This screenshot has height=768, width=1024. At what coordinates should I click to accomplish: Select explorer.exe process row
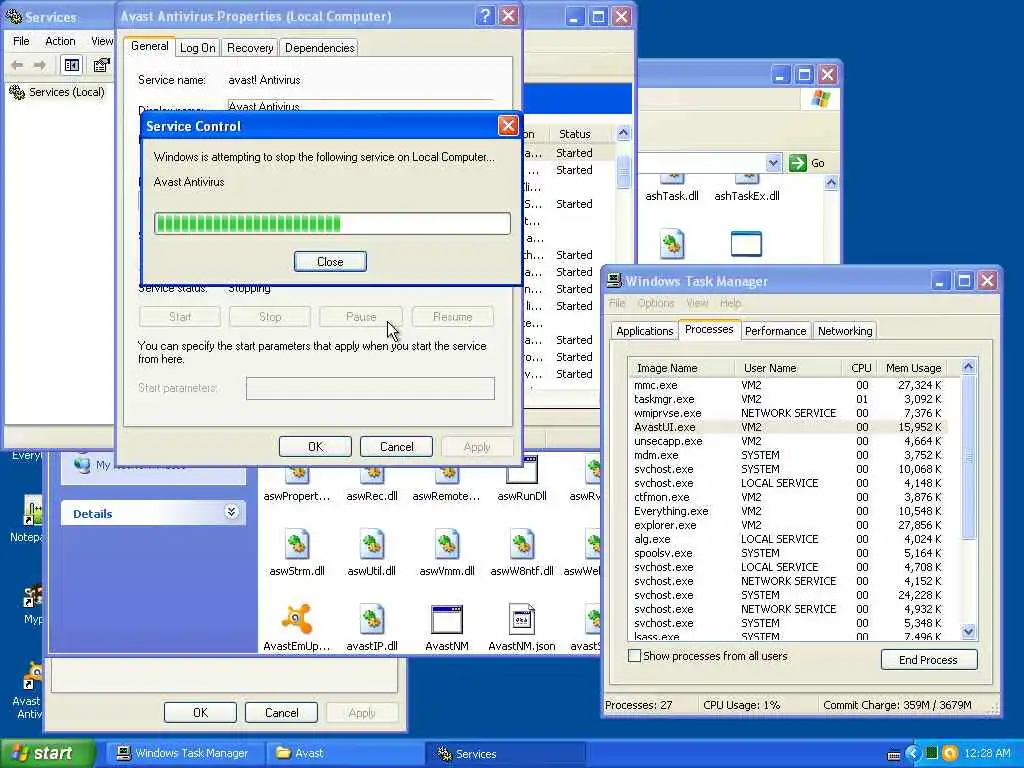788,525
